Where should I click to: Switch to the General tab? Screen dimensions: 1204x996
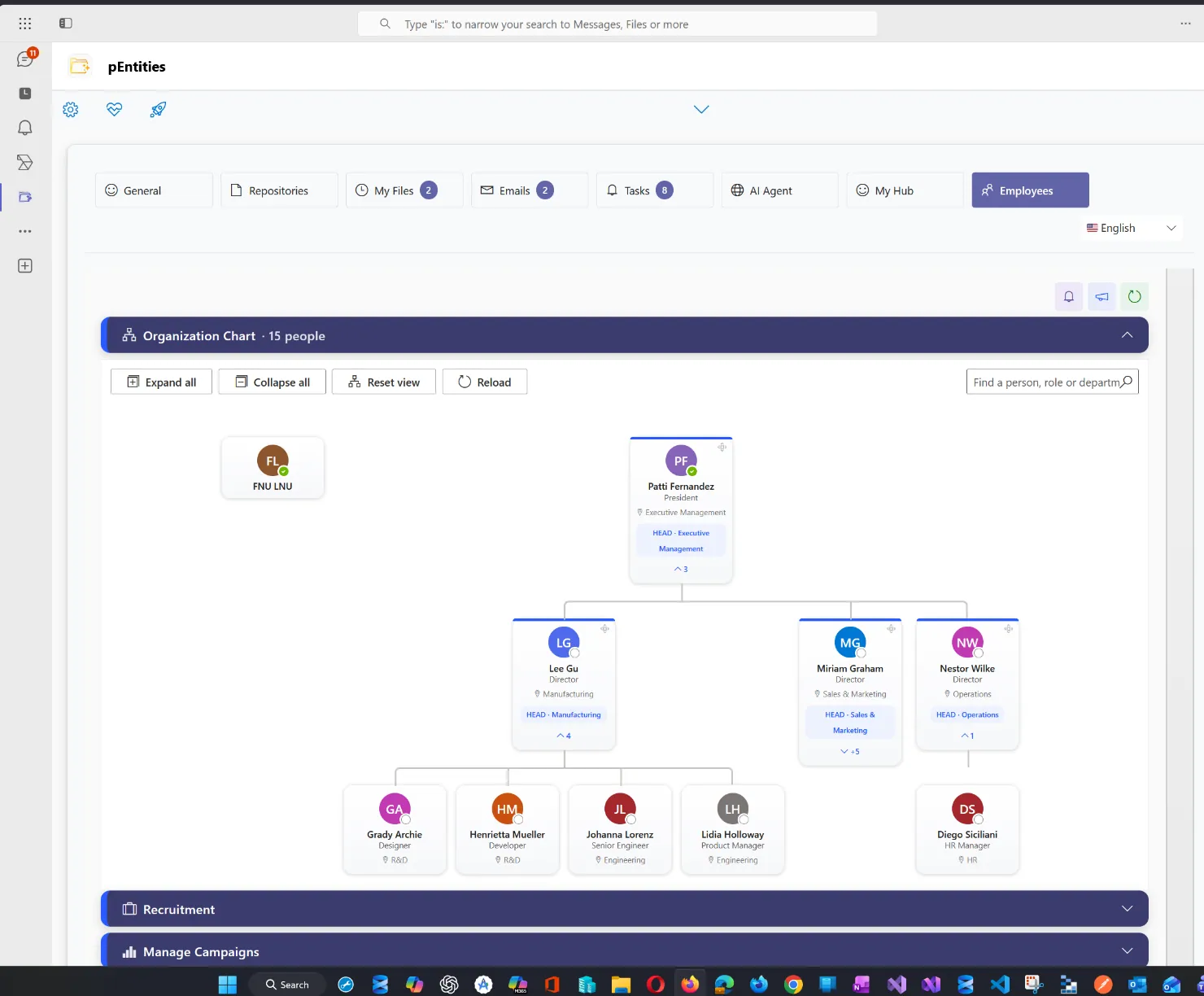[x=154, y=190]
